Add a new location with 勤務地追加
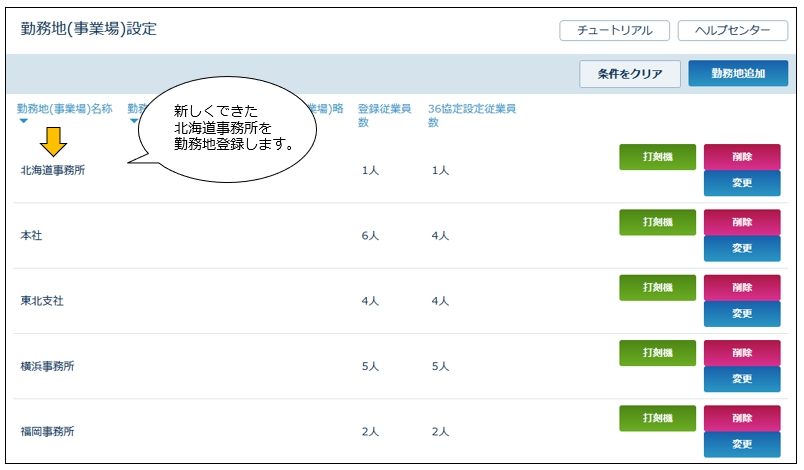The image size is (804, 470). pyautogui.click(x=737, y=74)
